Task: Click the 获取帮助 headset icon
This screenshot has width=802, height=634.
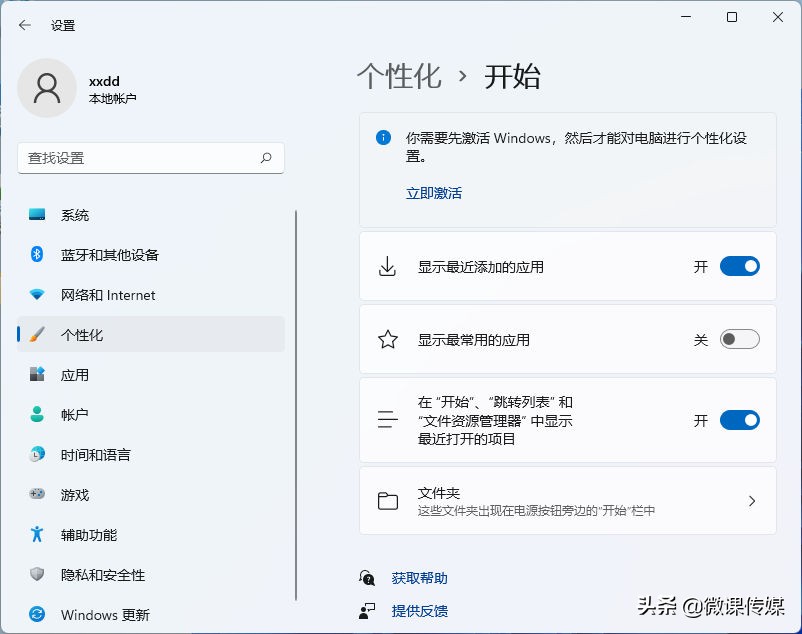Action: click(x=367, y=578)
